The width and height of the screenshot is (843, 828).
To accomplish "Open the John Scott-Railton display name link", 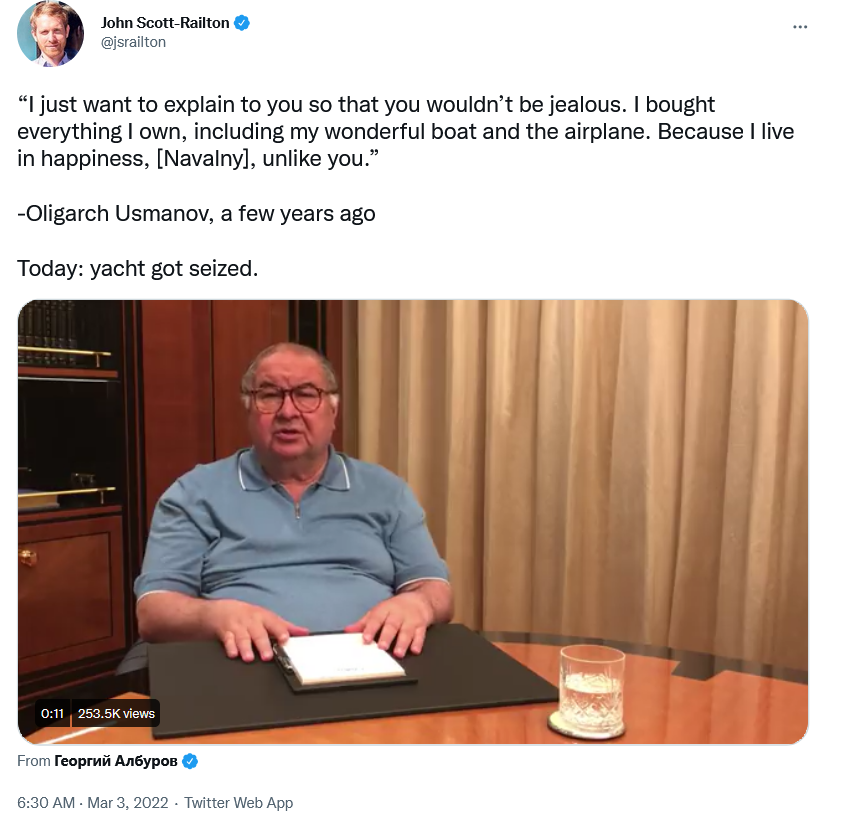I will (x=165, y=23).
